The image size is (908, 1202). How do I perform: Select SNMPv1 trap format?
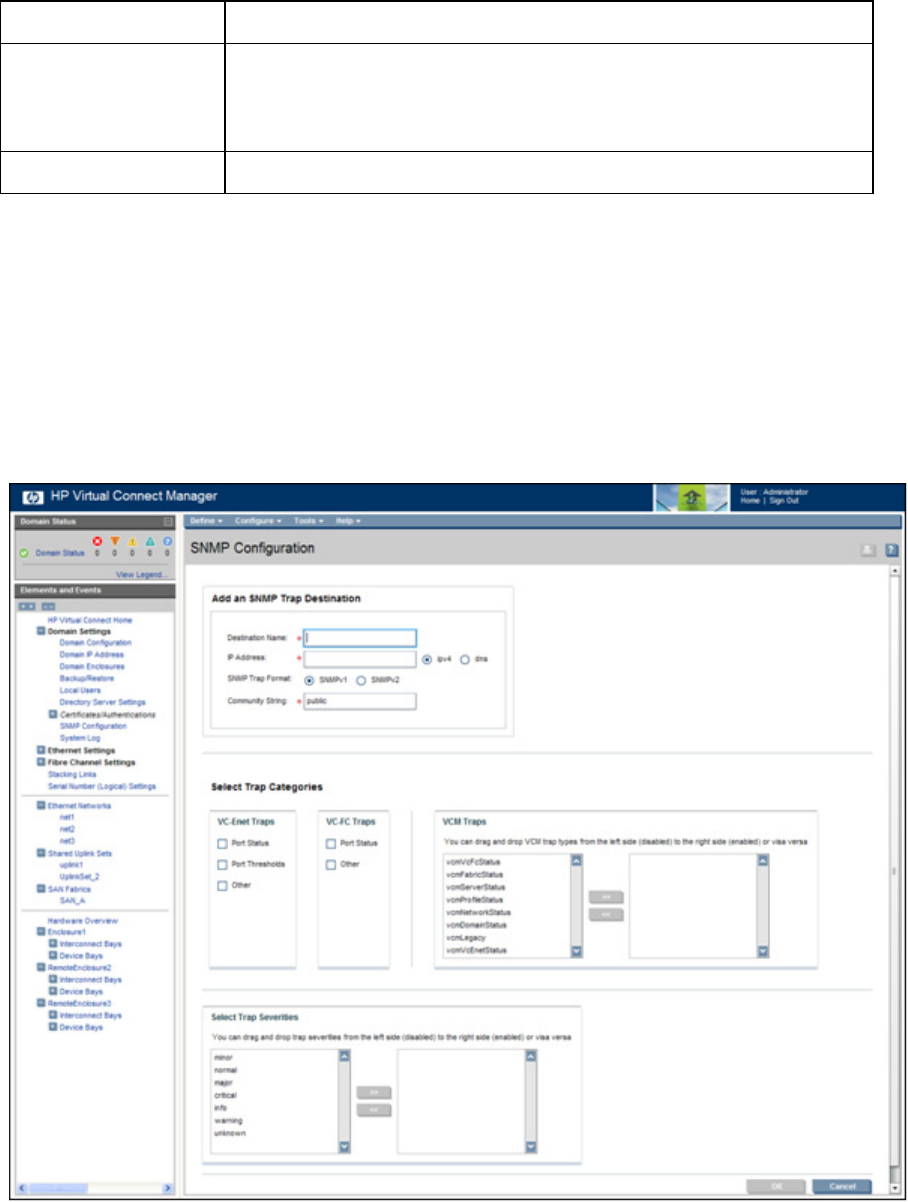tap(308, 680)
